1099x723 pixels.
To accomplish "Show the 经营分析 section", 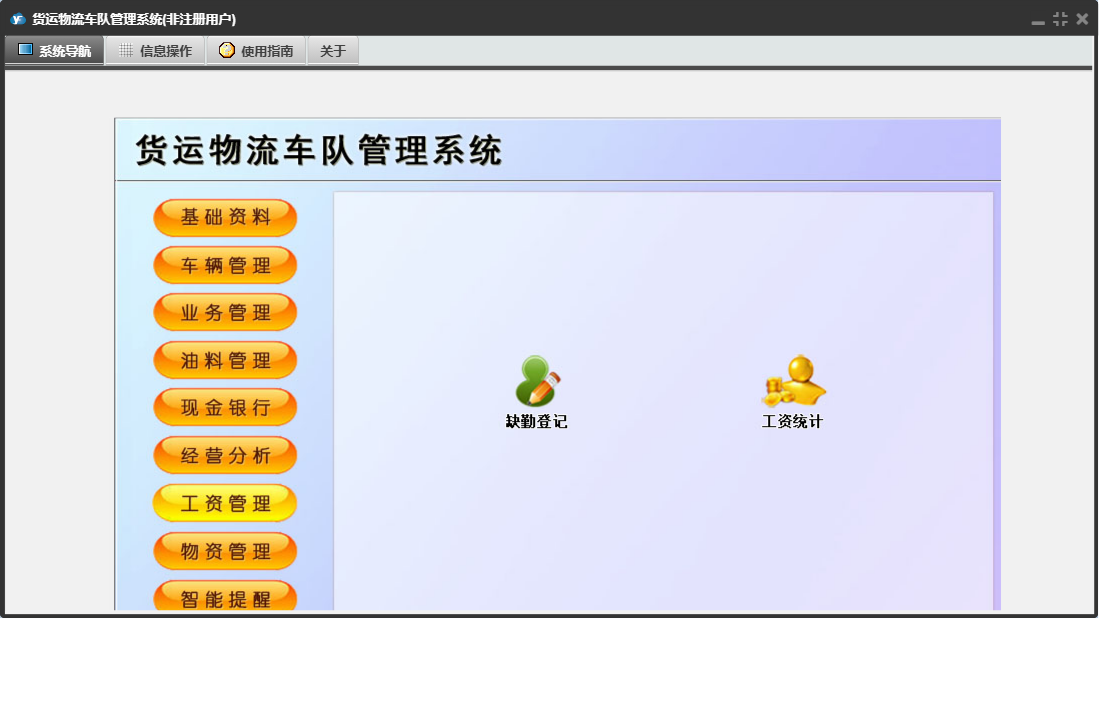I will [x=225, y=456].
